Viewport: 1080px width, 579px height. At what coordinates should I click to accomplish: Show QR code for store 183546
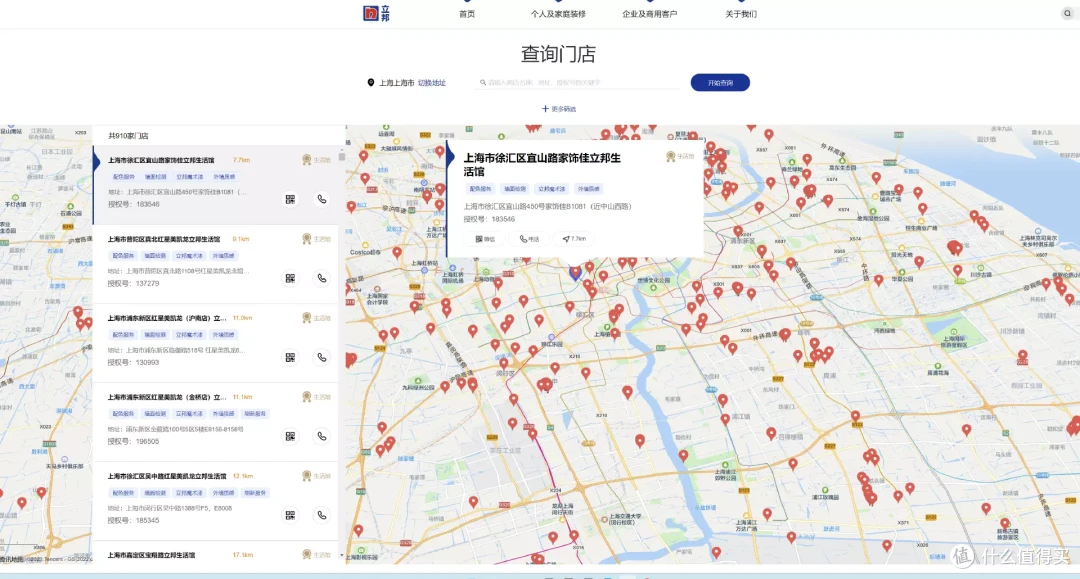coord(290,199)
